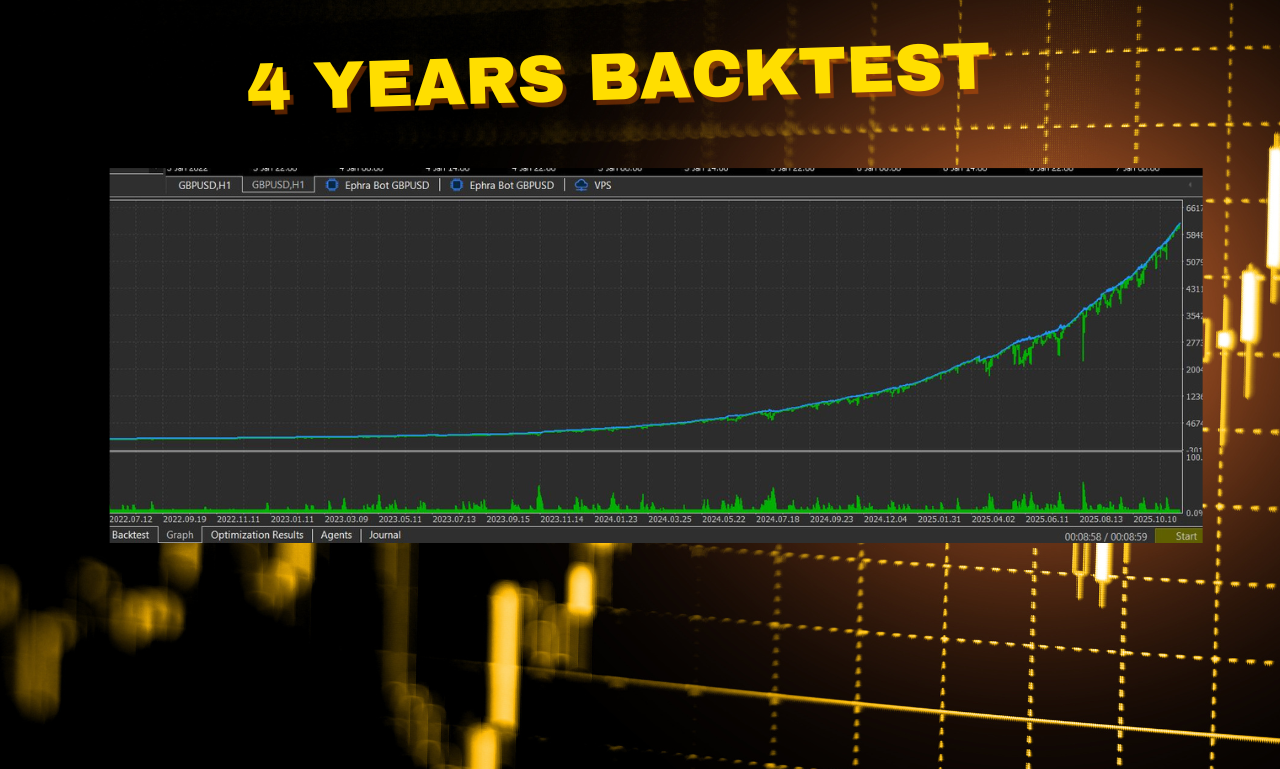Click the 2025.10.10 date label on the axis
Screen dimensions: 1280x769
click(1154, 520)
